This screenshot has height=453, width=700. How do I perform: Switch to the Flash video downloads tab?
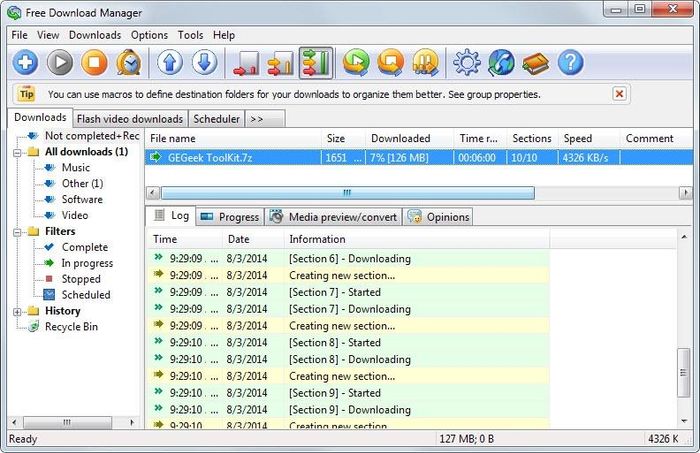[130, 119]
